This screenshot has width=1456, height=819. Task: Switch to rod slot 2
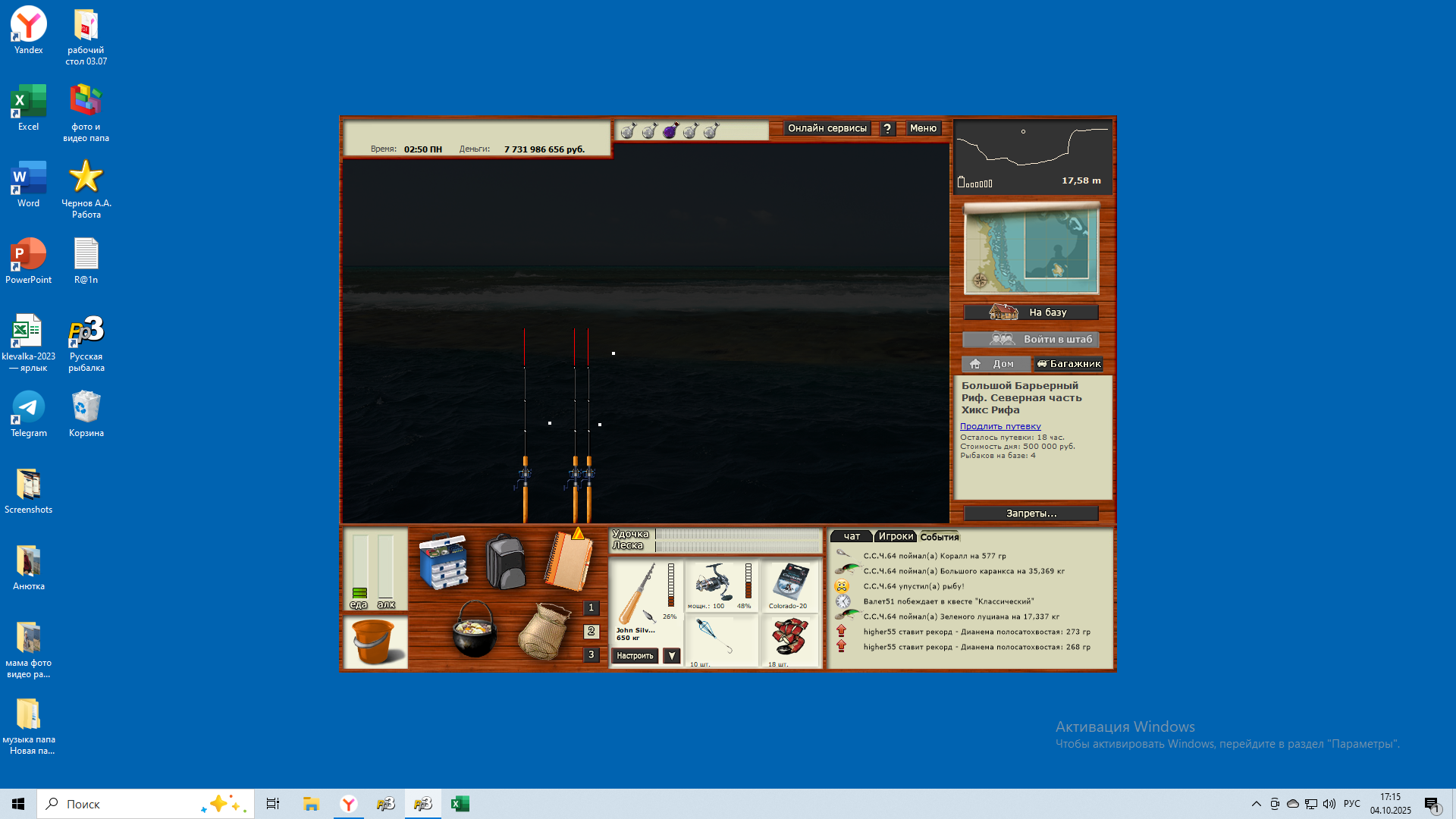(x=591, y=632)
